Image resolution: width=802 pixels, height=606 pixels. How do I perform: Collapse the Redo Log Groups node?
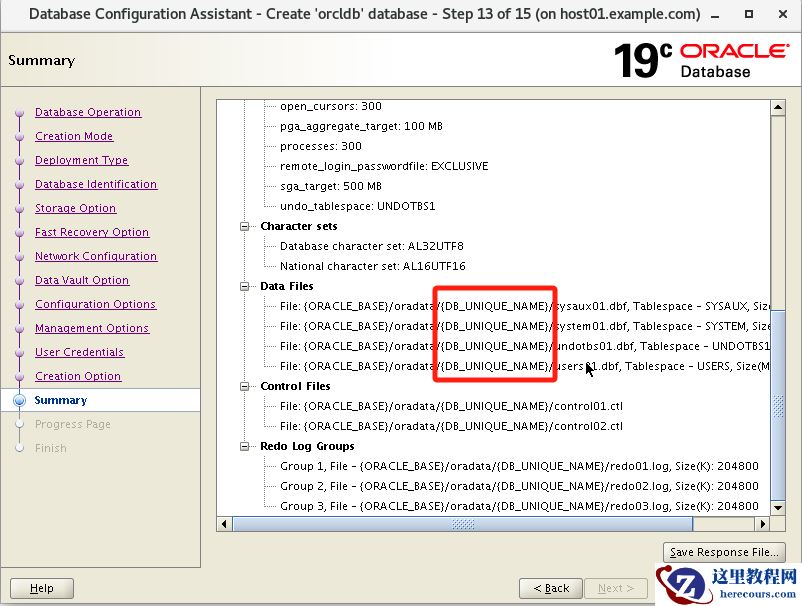click(244, 446)
